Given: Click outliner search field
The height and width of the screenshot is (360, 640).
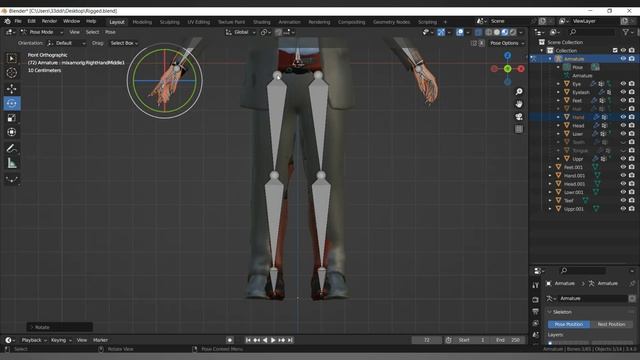Looking at the screenshot, I should (591, 32).
